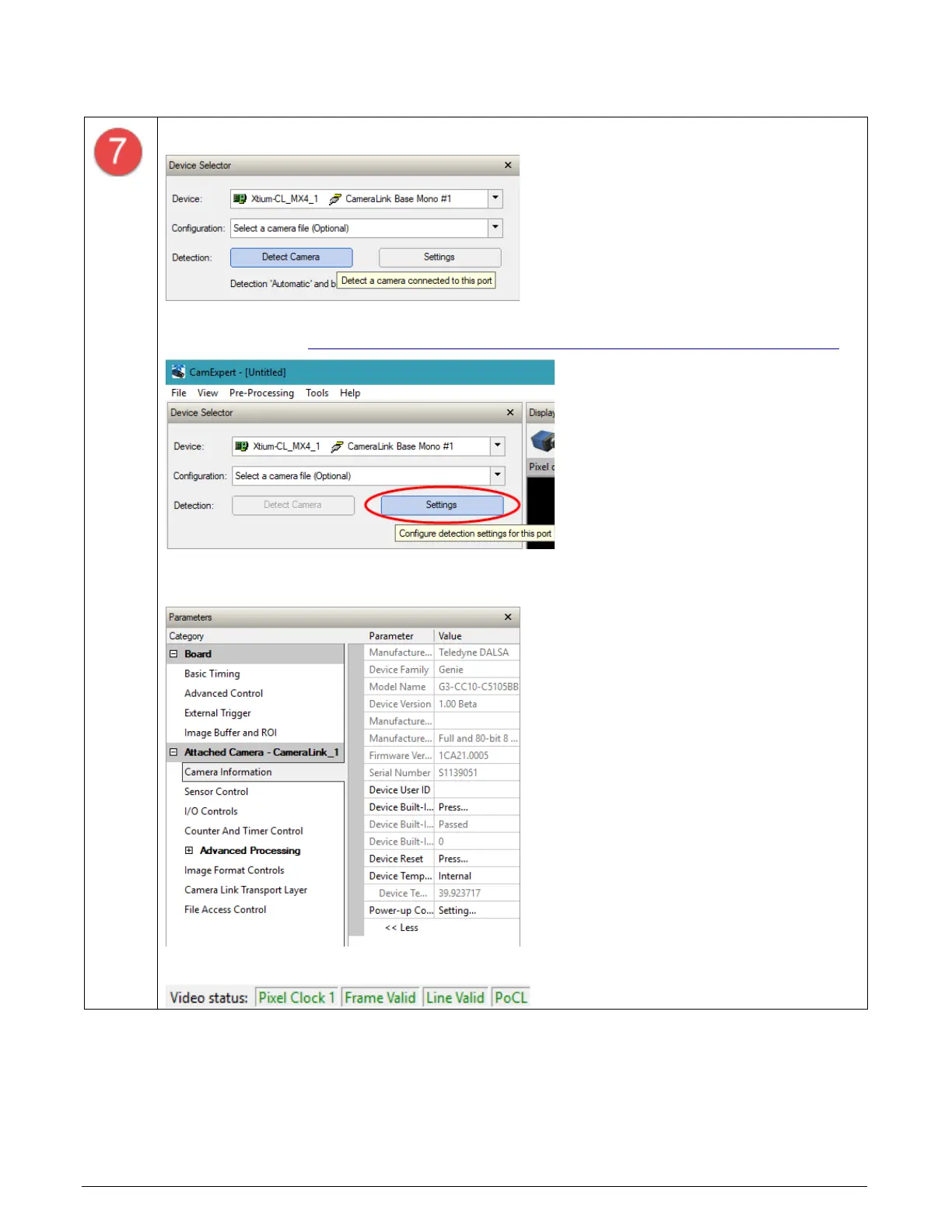Open the Device dropdown inside CamExpert window
This screenshot has height=1232, width=952.
[498, 446]
